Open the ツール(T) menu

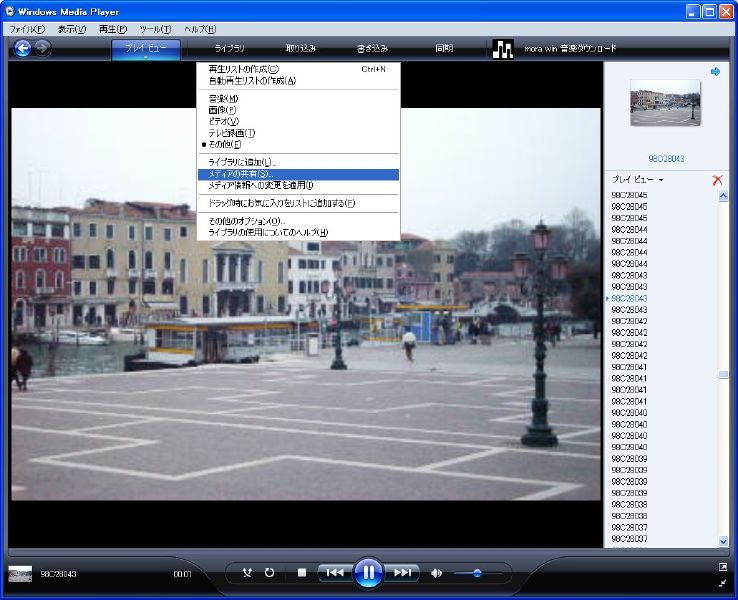[x=154, y=29]
